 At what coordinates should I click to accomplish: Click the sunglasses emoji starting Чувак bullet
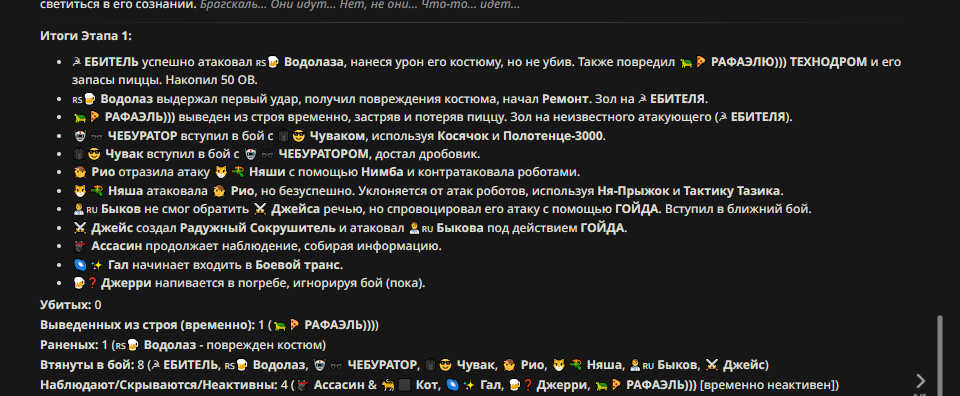94,154
